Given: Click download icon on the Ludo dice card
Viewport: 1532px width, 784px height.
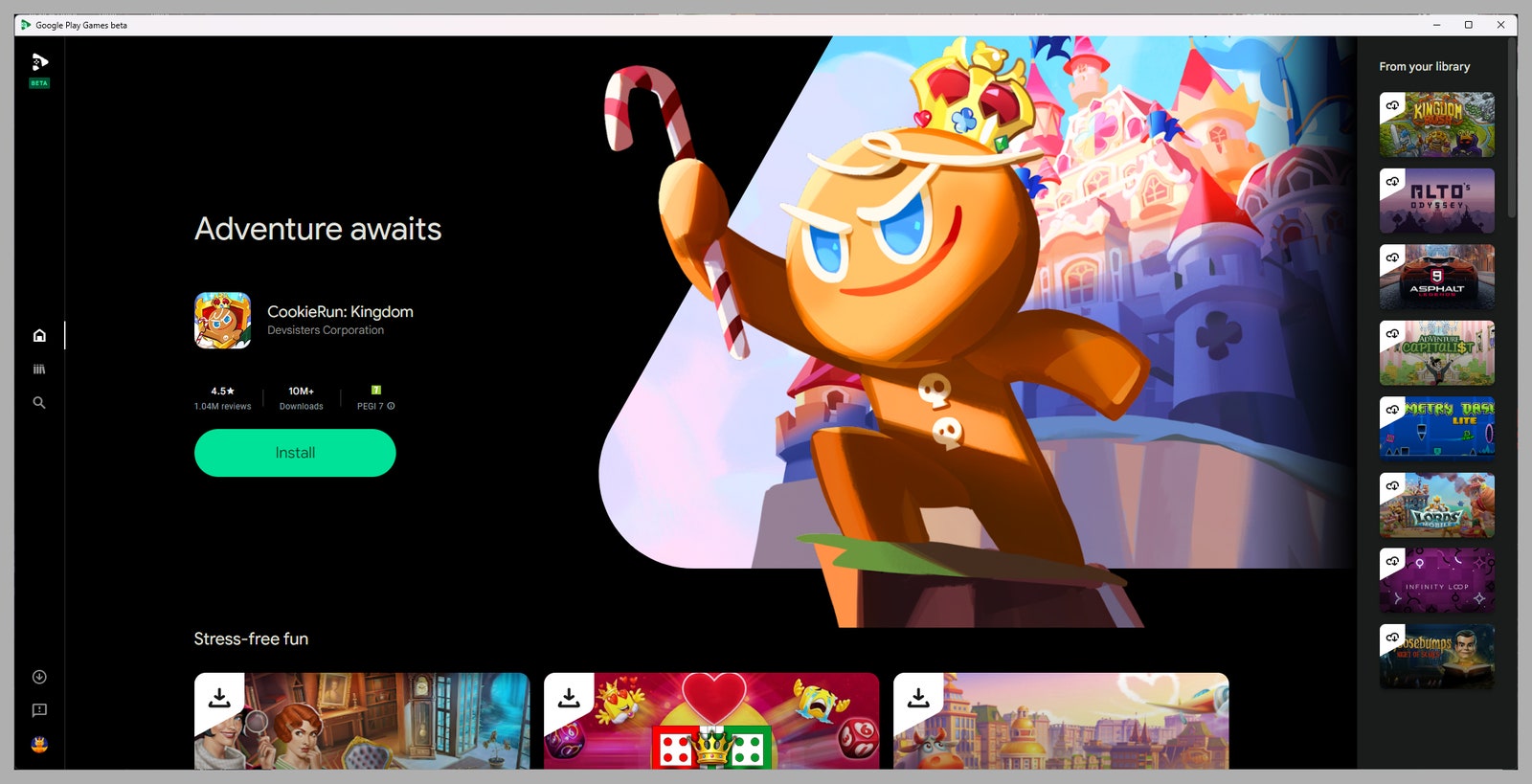Looking at the screenshot, I should (x=569, y=698).
